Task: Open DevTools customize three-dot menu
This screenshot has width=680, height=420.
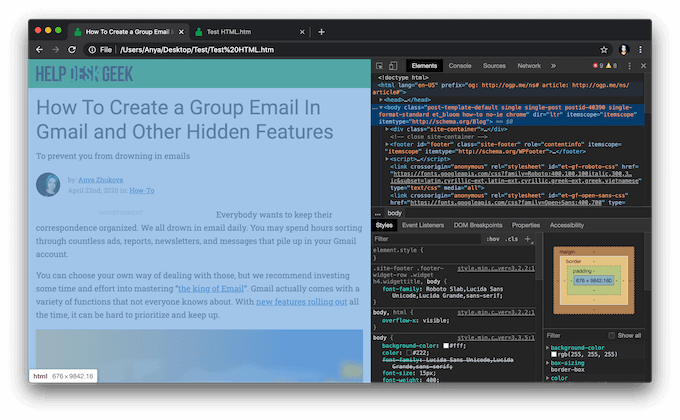Action: coord(628,65)
